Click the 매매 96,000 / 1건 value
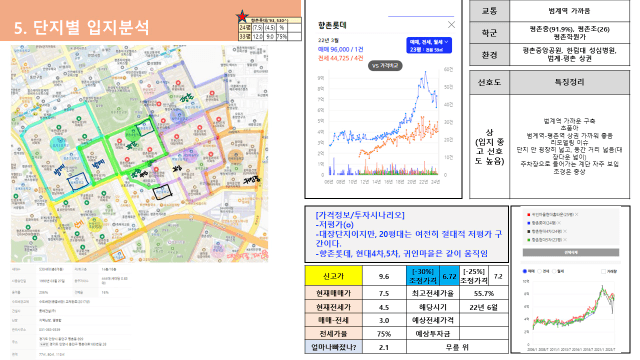 click(x=340, y=49)
